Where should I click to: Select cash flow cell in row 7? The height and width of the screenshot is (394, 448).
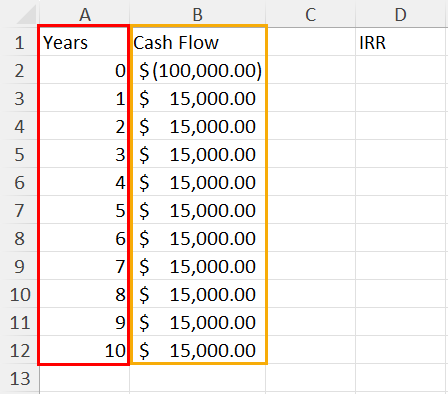tap(198, 210)
